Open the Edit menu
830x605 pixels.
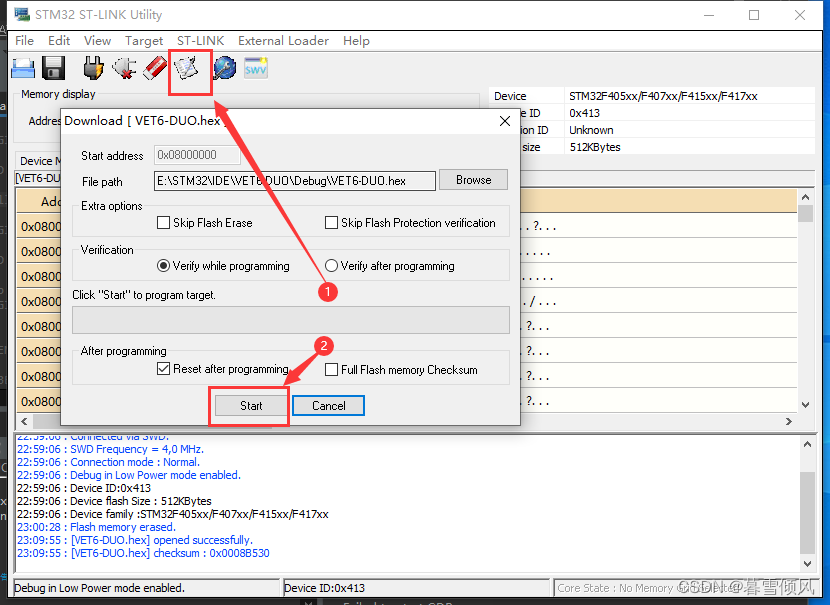pyautogui.click(x=59, y=41)
